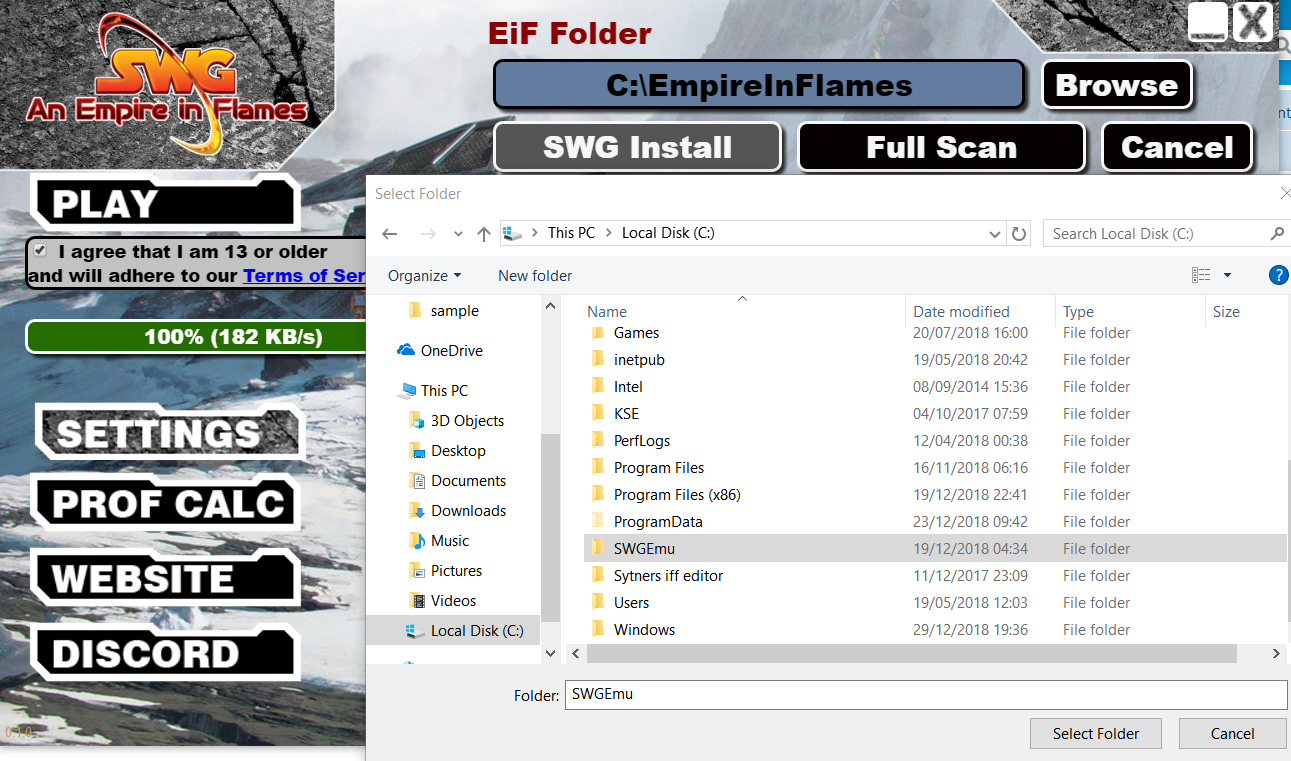Image resolution: width=1291 pixels, height=761 pixels.
Task: Select the SWGEmu folder icon
Action: click(x=598, y=548)
